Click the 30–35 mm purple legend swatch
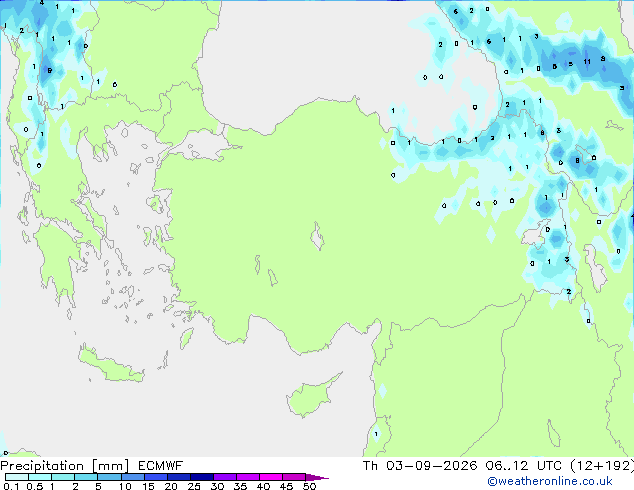The height and width of the screenshot is (490, 634). pyautogui.click(x=225, y=477)
